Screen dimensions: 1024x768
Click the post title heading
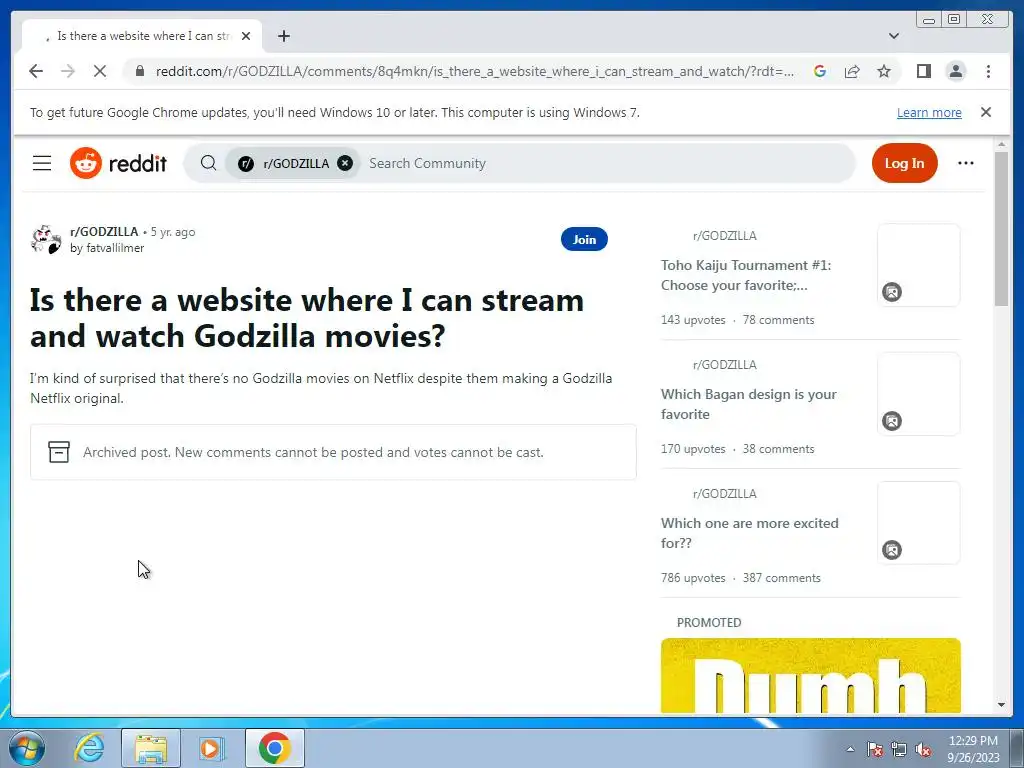(307, 318)
